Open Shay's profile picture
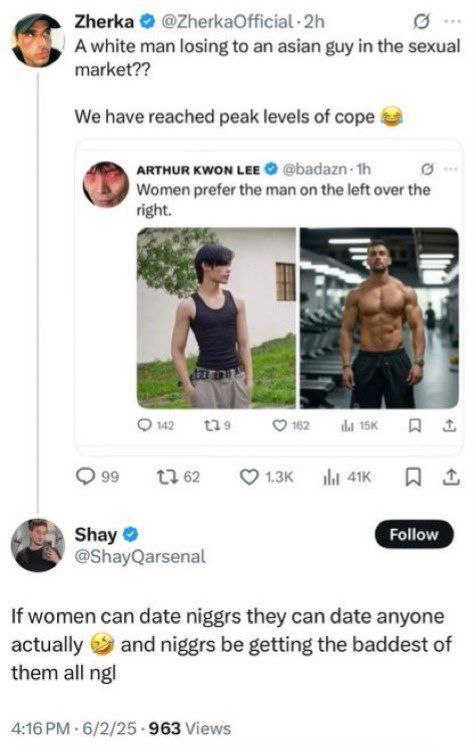Viewport: 474px width, 747px height. tap(38, 545)
